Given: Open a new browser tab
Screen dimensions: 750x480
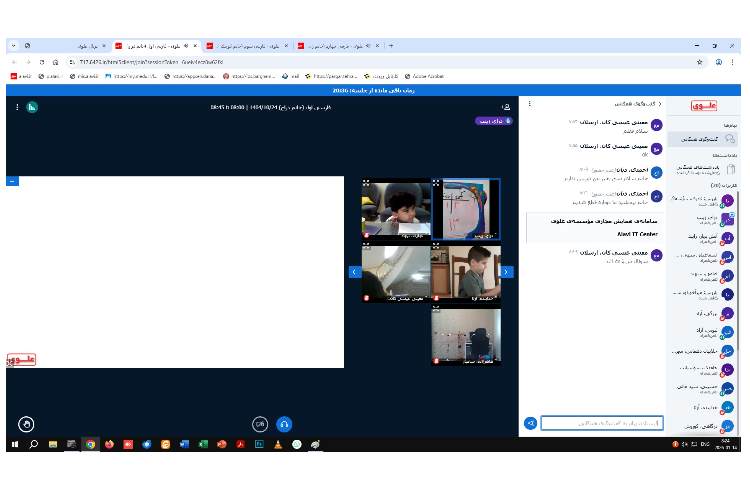Looking at the screenshot, I should coord(390,46).
